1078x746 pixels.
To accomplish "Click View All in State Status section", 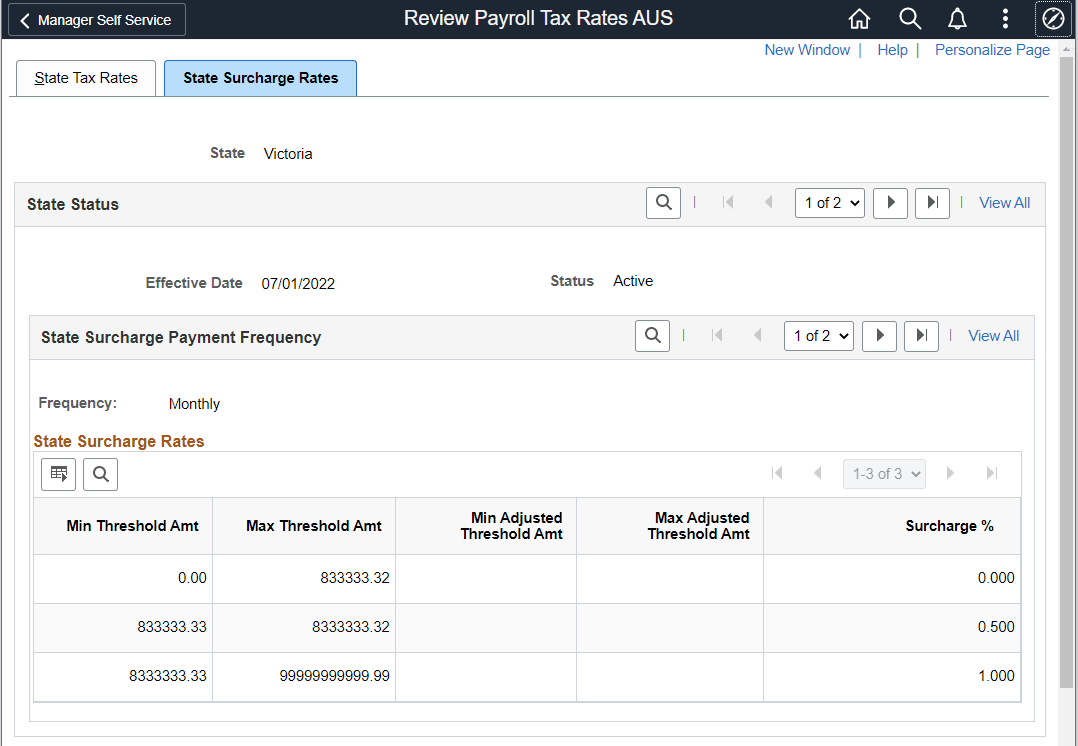I will tap(1004, 202).
